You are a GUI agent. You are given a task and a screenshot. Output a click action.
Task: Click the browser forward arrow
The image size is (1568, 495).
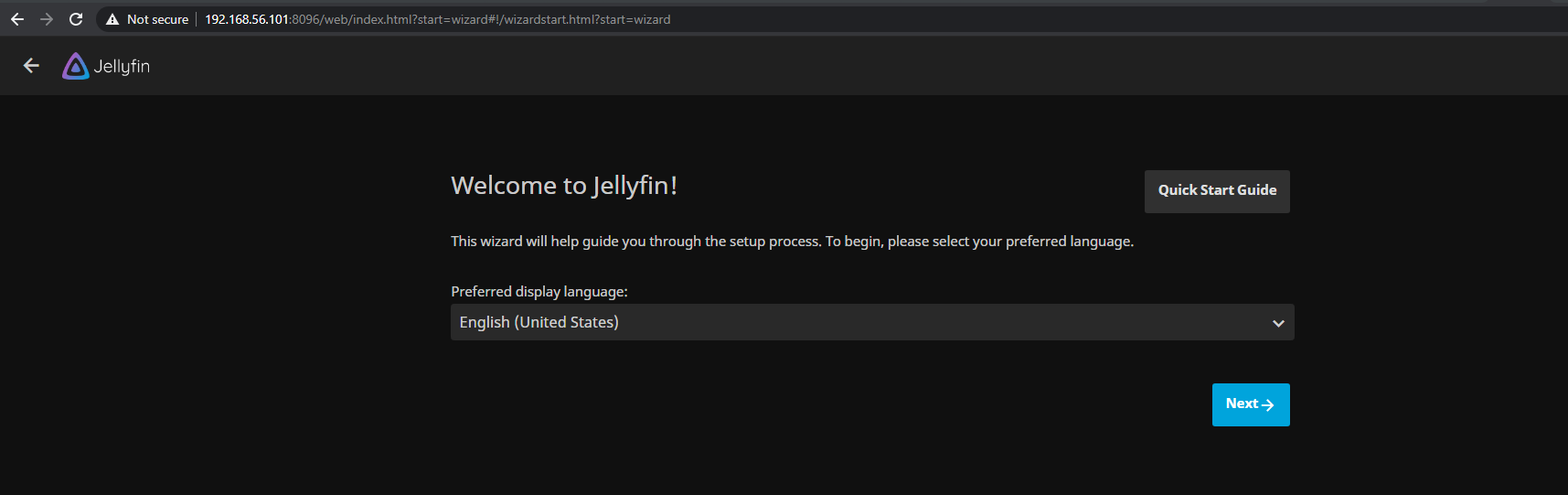tap(47, 19)
